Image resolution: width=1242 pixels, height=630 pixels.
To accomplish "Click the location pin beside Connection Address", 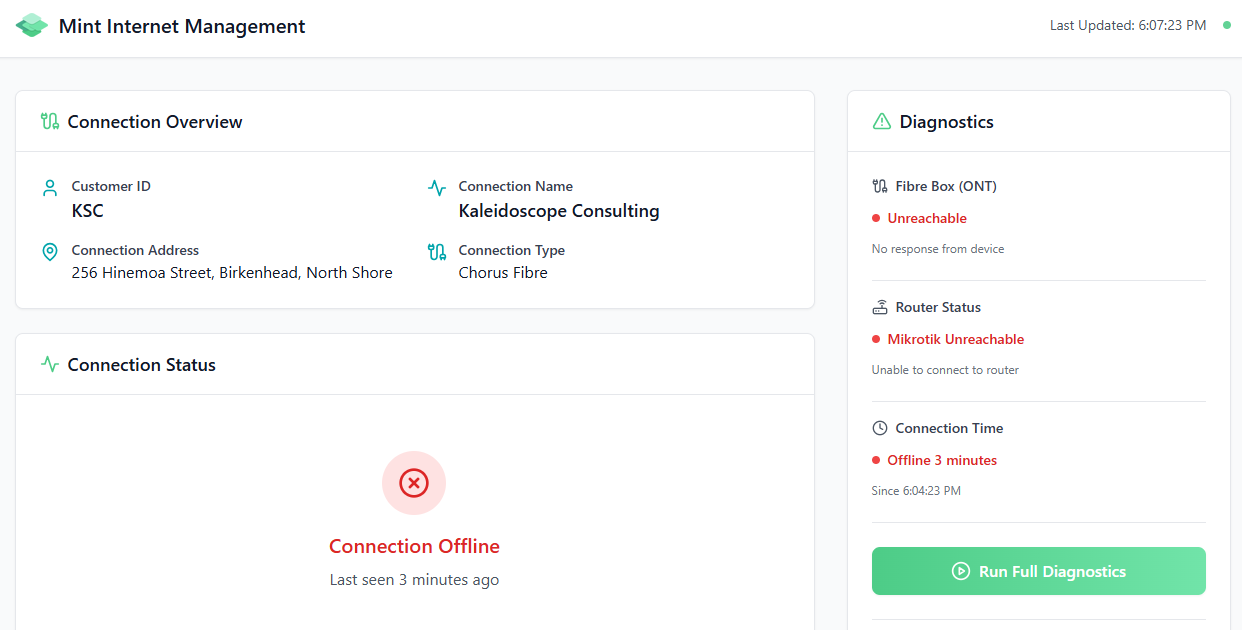I will click(x=50, y=251).
